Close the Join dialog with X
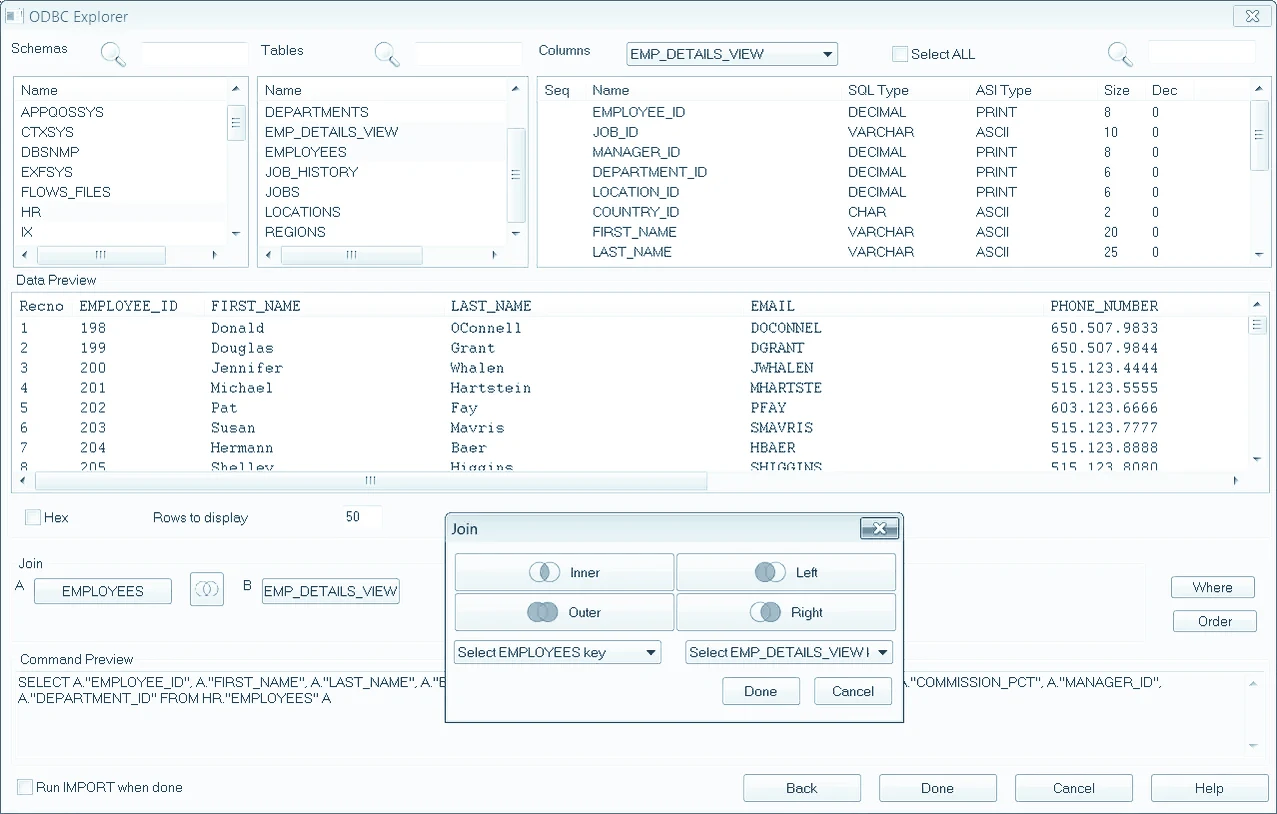Image resolution: width=1277 pixels, height=814 pixels. [x=878, y=529]
